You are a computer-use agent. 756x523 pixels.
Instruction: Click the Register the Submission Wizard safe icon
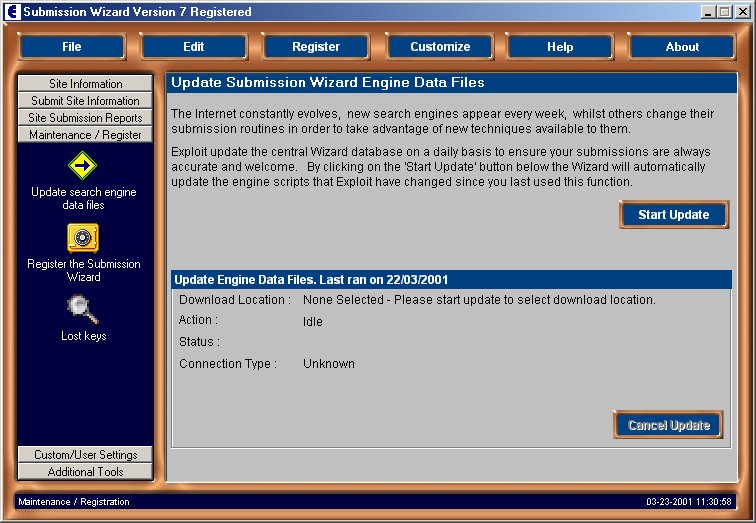[83, 238]
